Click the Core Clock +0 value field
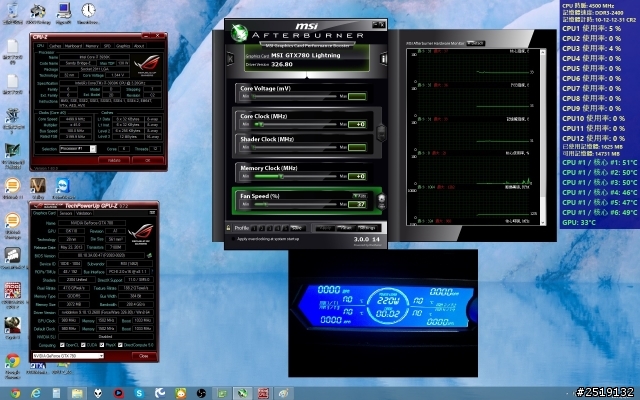This screenshot has width=640, height=400. (357, 124)
